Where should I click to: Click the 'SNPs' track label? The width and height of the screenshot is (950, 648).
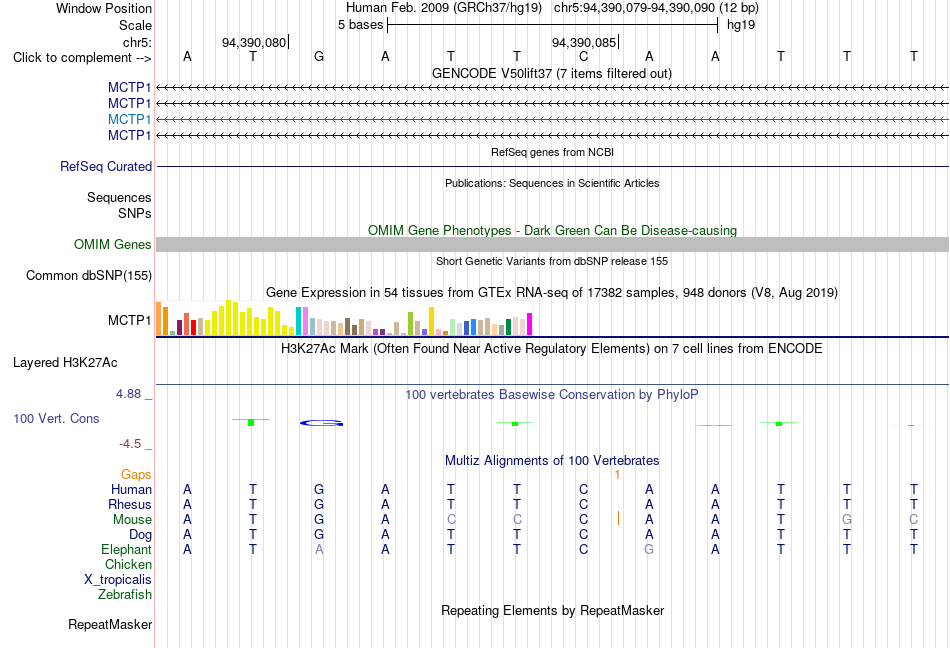[135, 214]
